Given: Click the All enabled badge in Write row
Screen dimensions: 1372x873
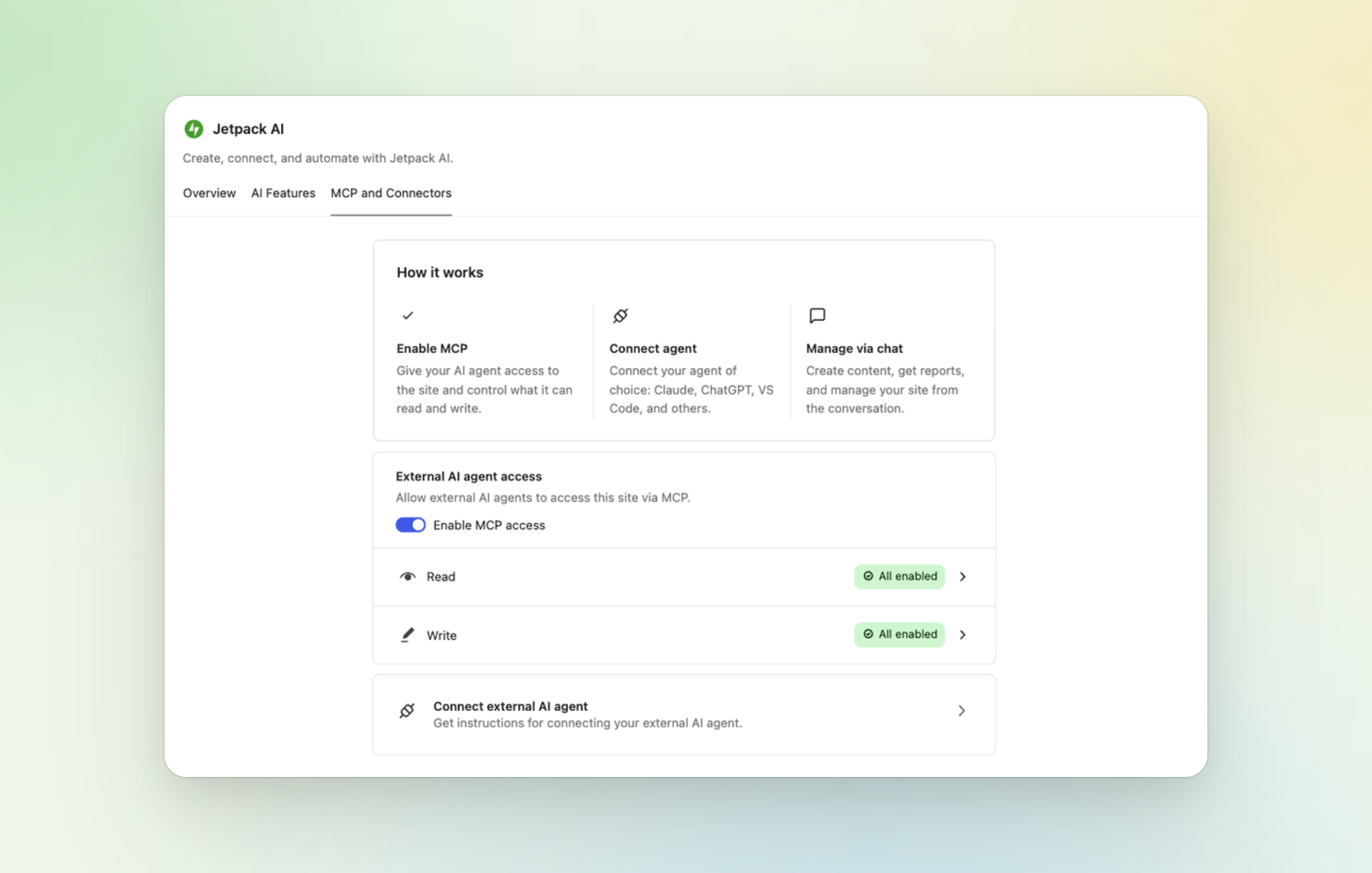Looking at the screenshot, I should tap(899, 635).
